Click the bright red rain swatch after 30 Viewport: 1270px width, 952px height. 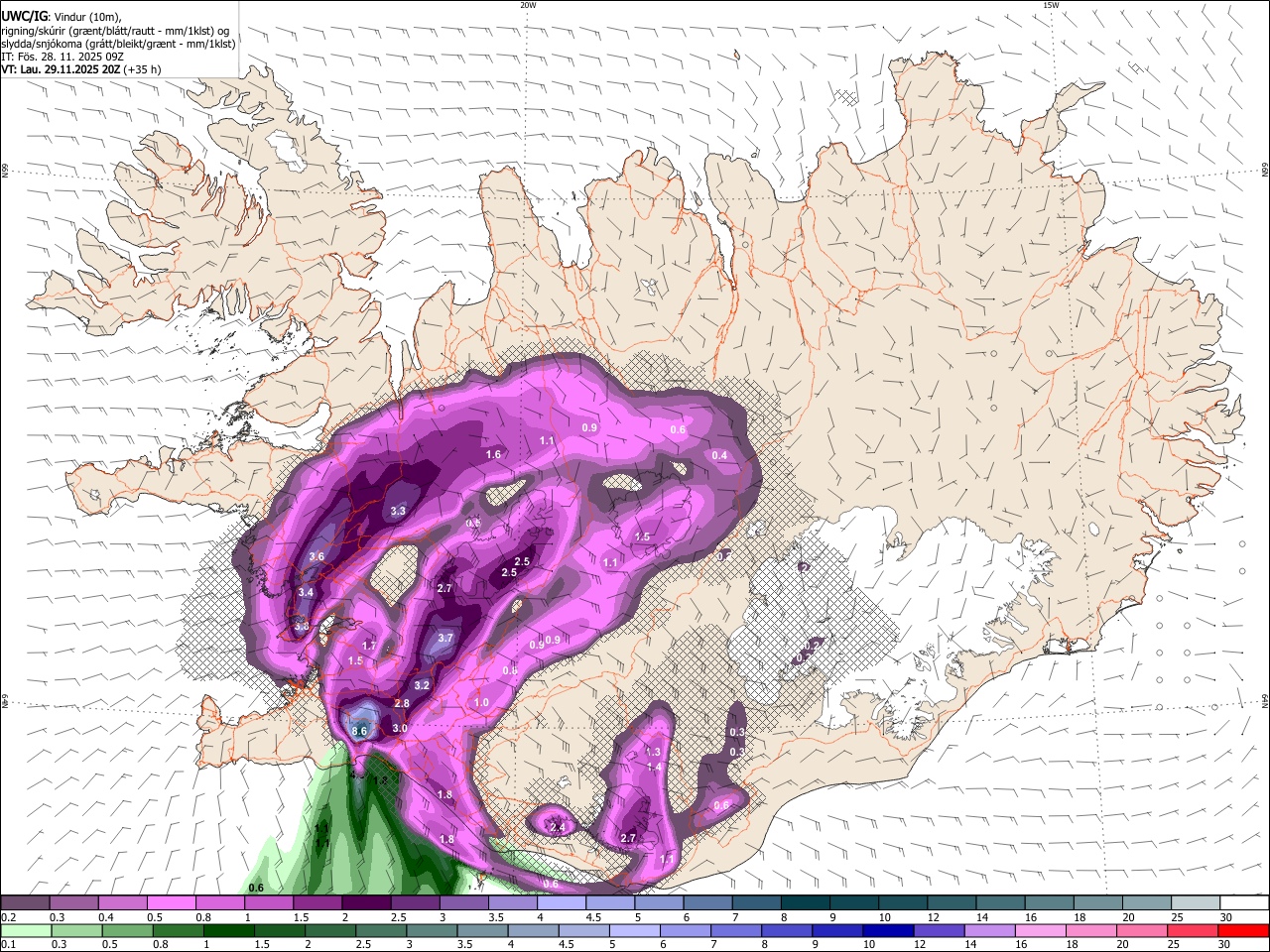[1243, 930]
